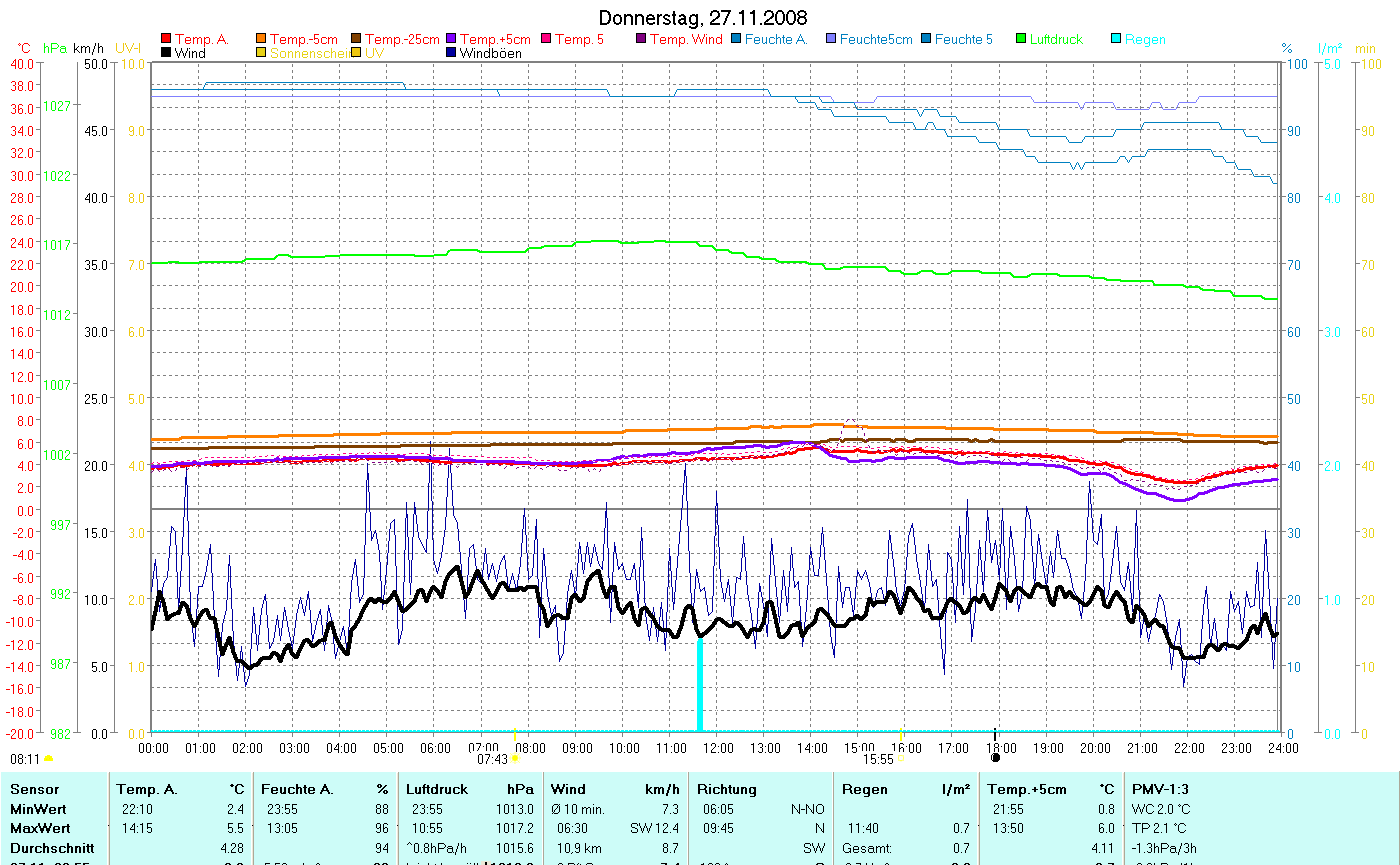Click the cyan rain bar near 11:40

pyautogui.click(x=700, y=685)
